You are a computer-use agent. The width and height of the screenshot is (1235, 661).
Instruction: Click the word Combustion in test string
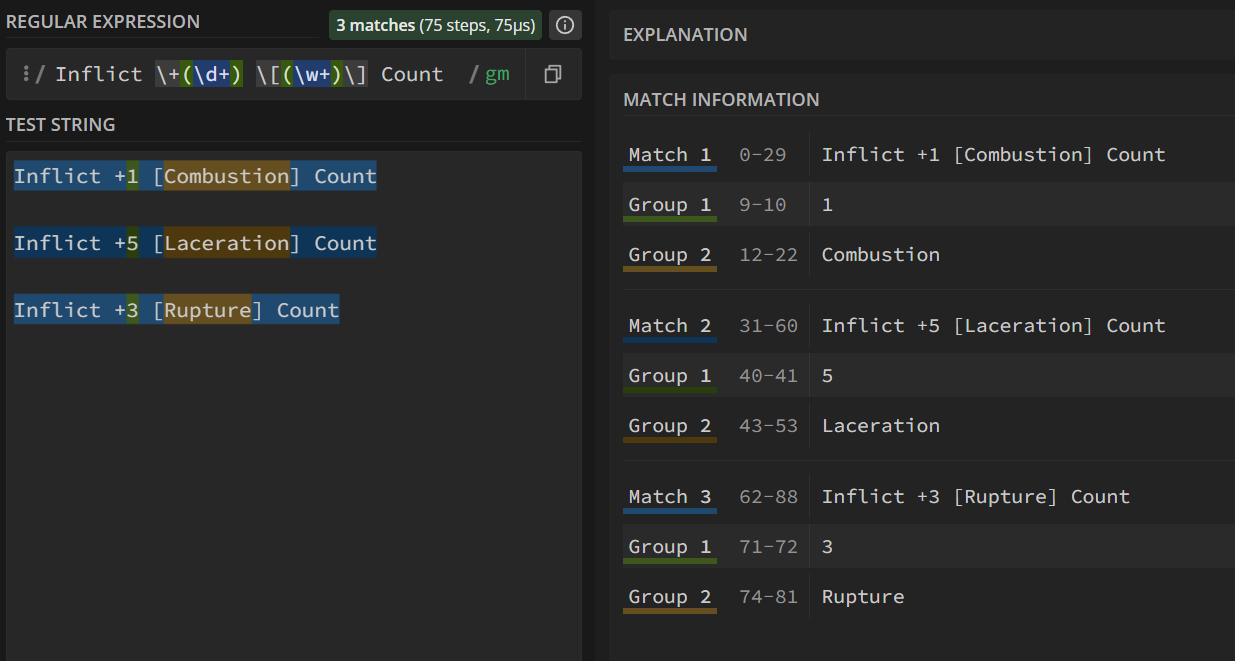point(226,176)
